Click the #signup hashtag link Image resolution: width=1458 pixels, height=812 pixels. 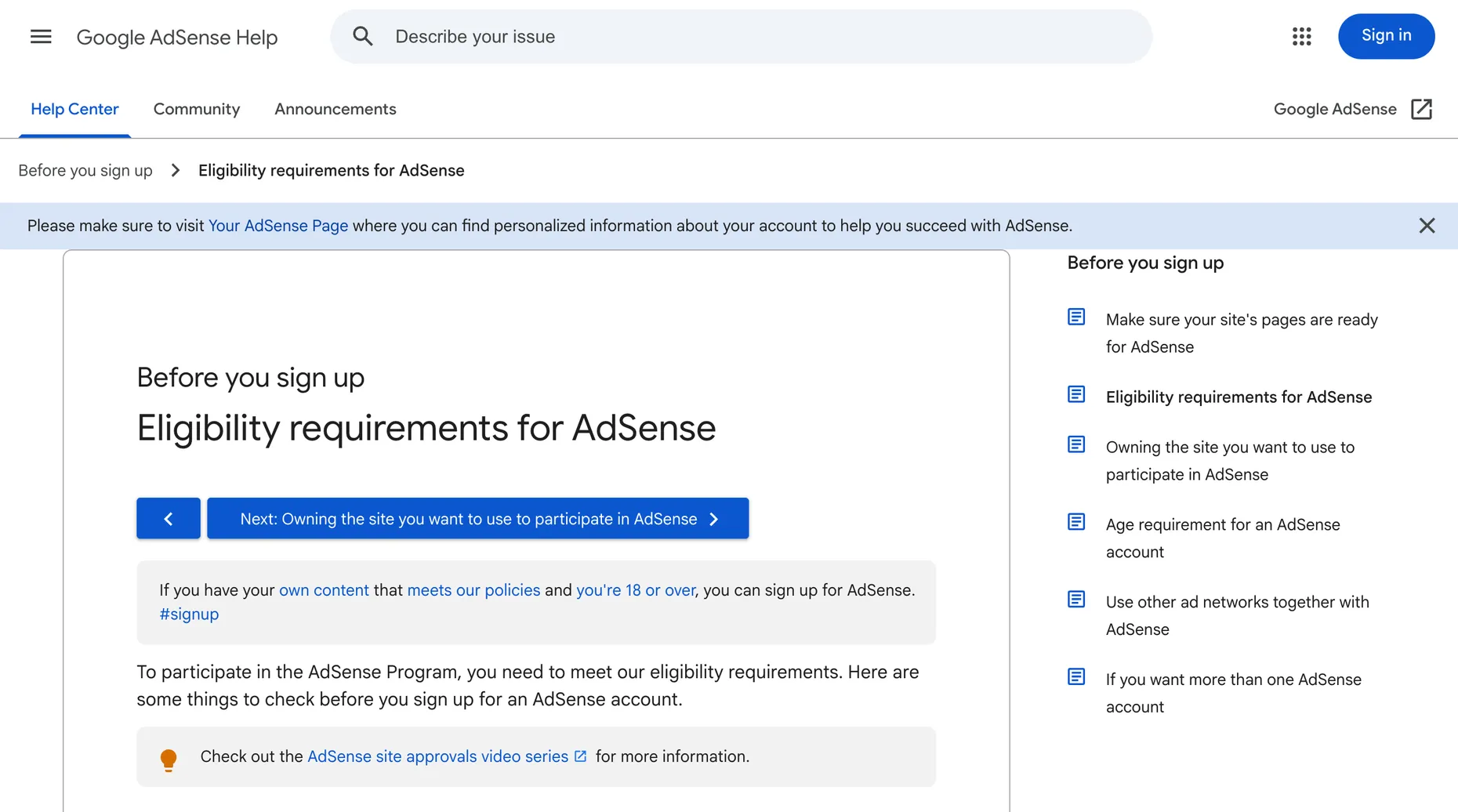[189, 614]
